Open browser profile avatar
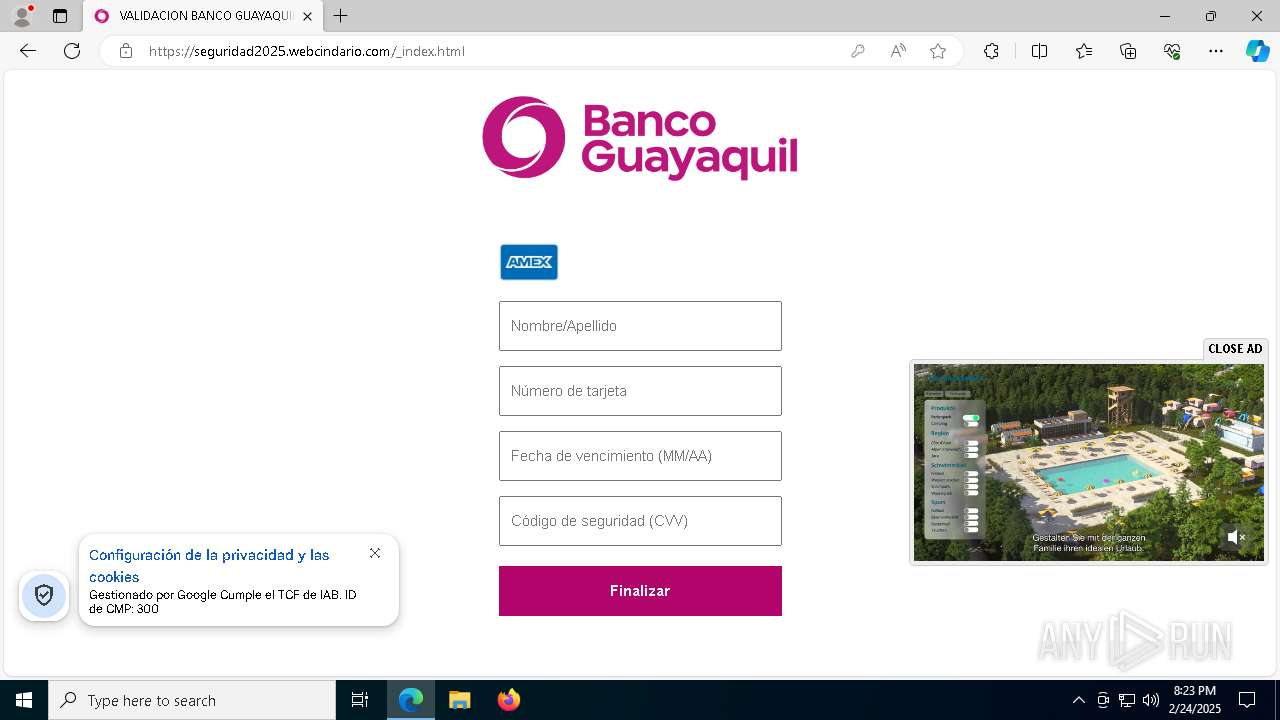Screen dimensions: 1280x720 click(22, 16)
